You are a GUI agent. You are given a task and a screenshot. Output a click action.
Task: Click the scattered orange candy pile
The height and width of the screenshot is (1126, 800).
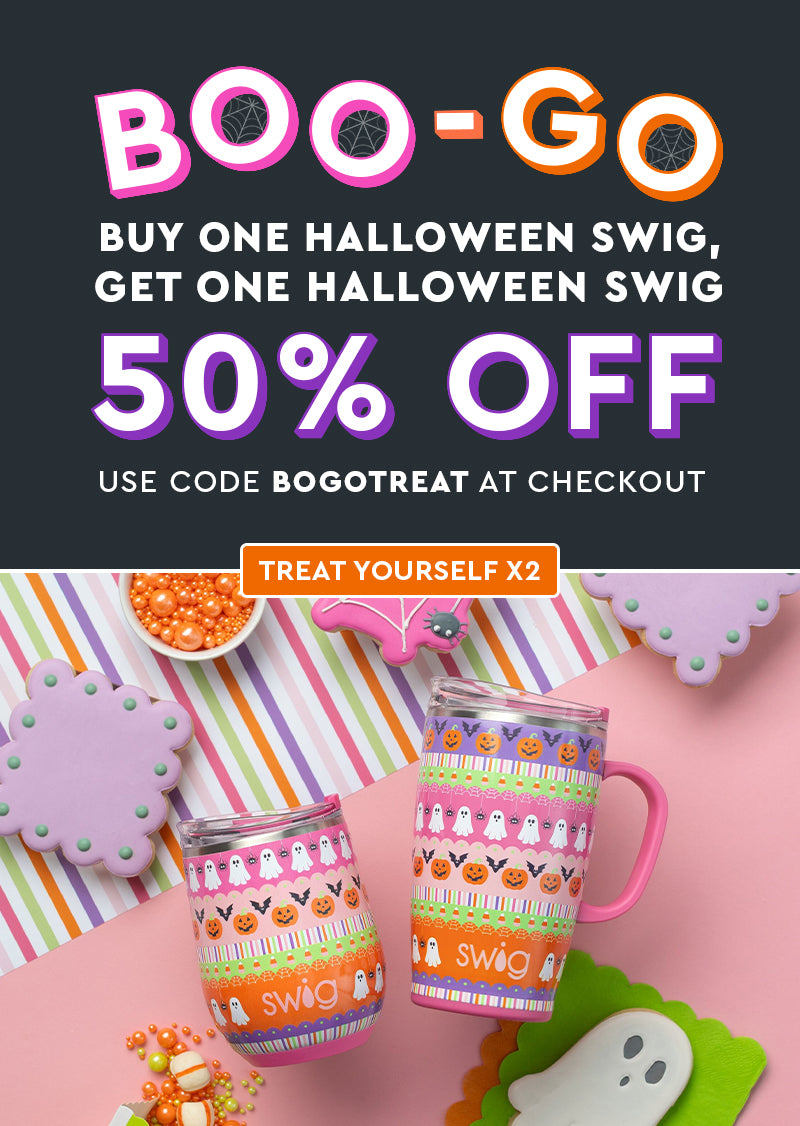click(188, 1075)
